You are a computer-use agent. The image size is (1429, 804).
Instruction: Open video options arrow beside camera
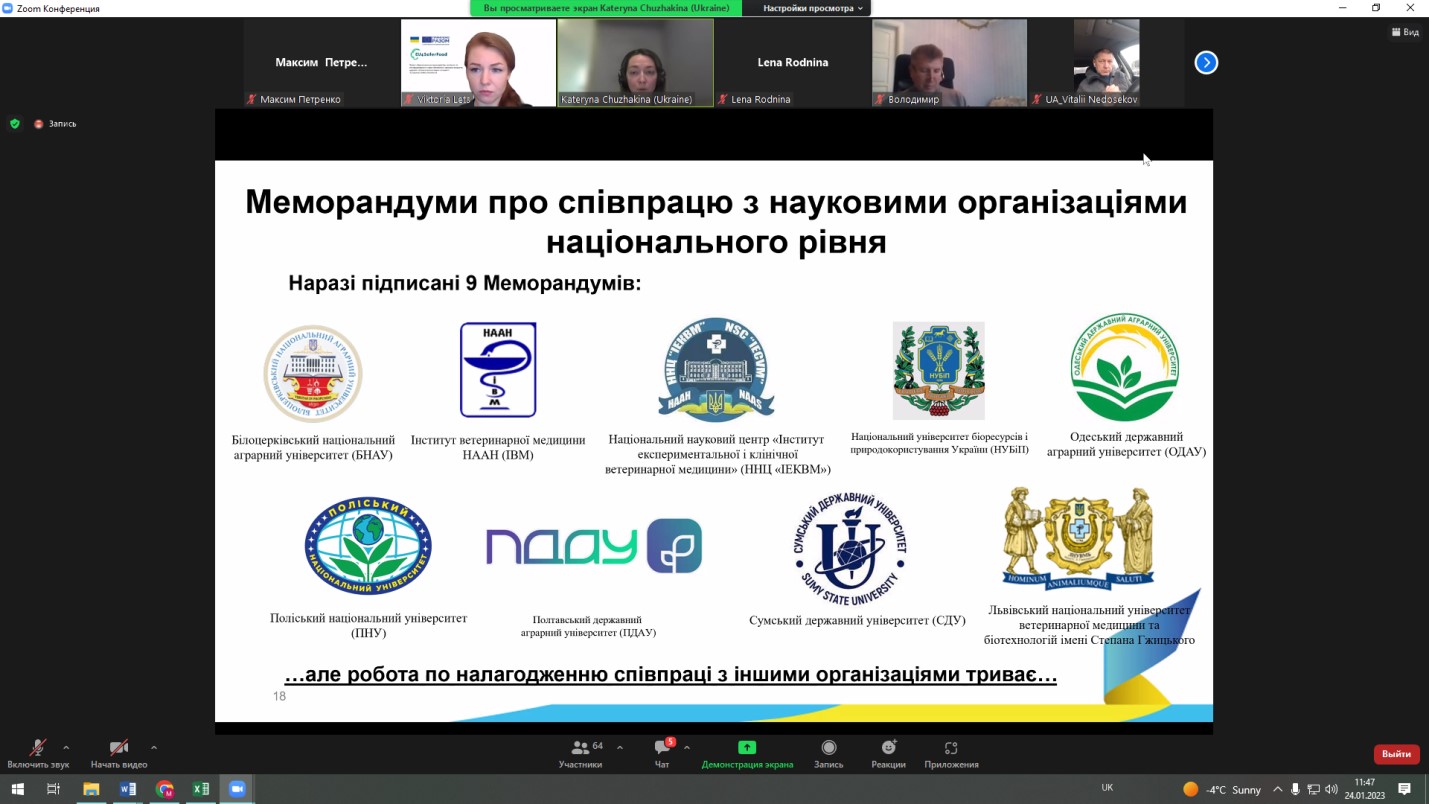(154, 747)
